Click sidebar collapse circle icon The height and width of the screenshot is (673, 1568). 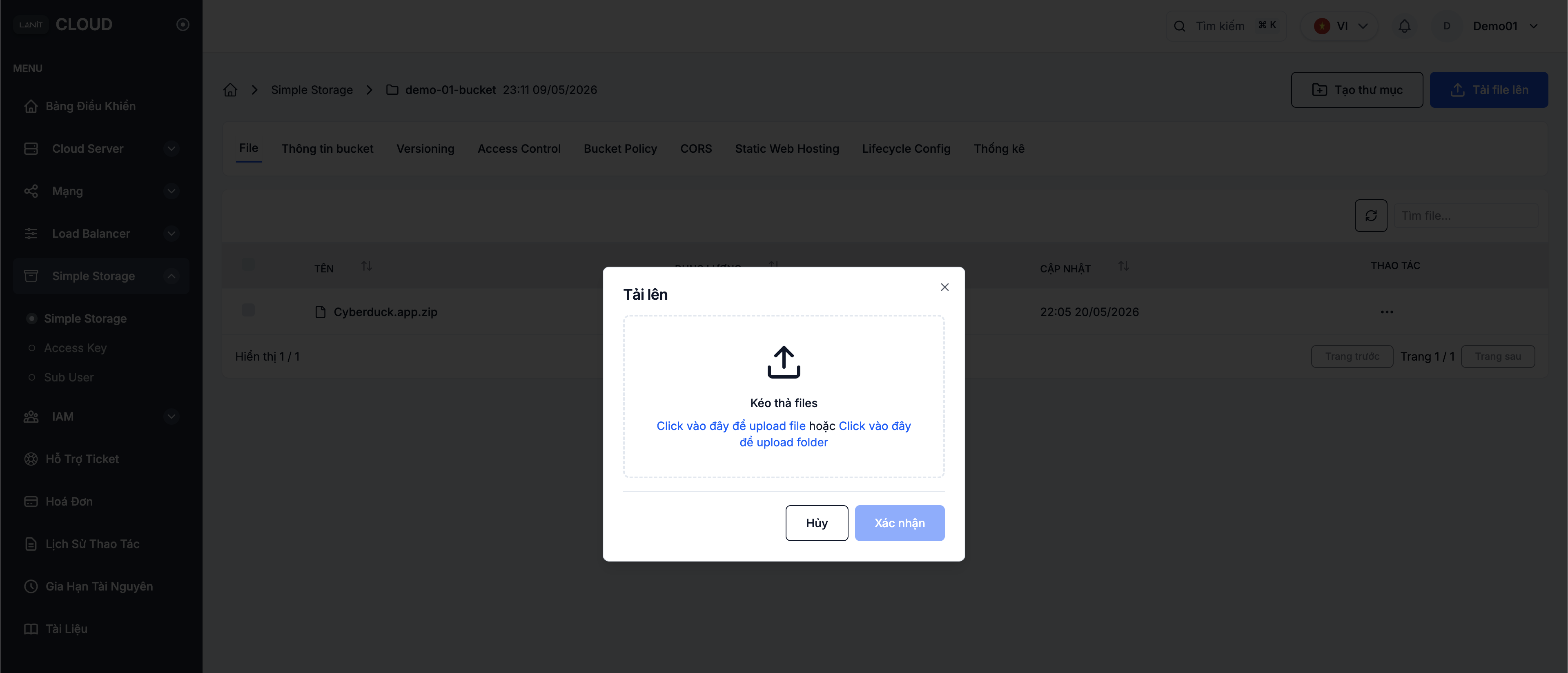[x=183, y=25]
